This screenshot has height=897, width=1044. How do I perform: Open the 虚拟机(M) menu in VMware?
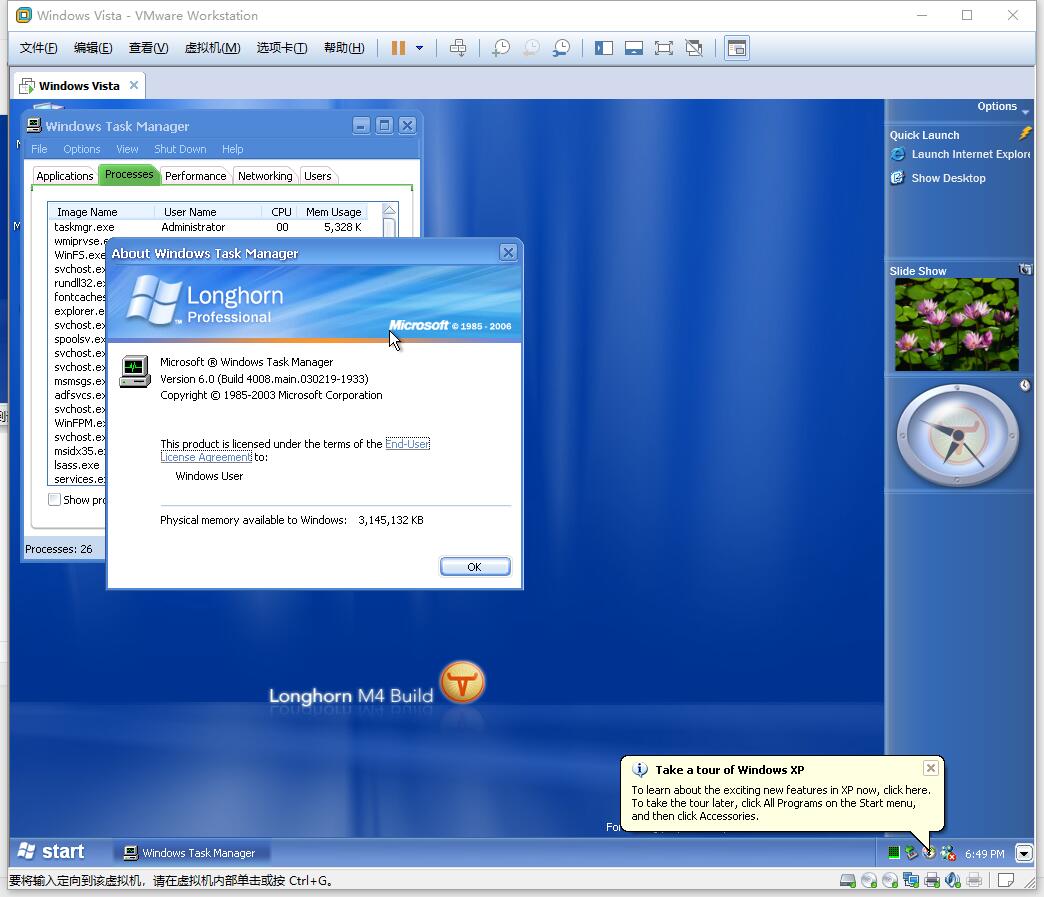(x=212, y=48)
